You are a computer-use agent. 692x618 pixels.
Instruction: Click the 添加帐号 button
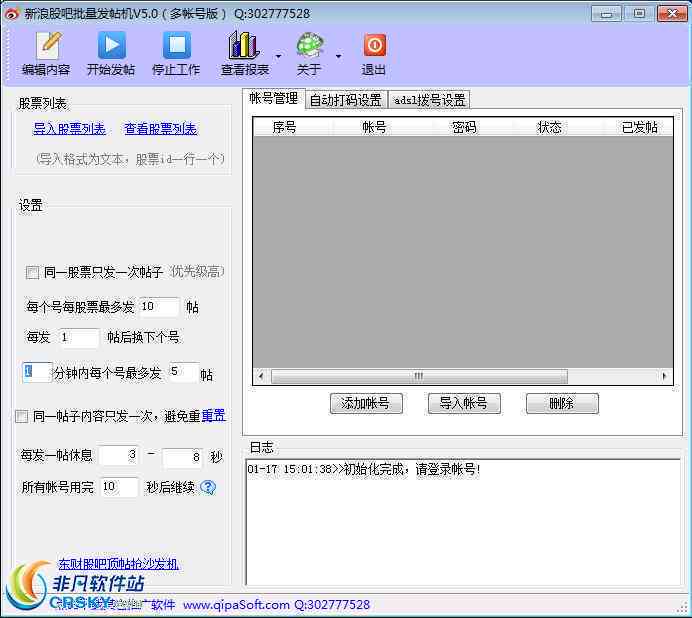tap(366, 403)
